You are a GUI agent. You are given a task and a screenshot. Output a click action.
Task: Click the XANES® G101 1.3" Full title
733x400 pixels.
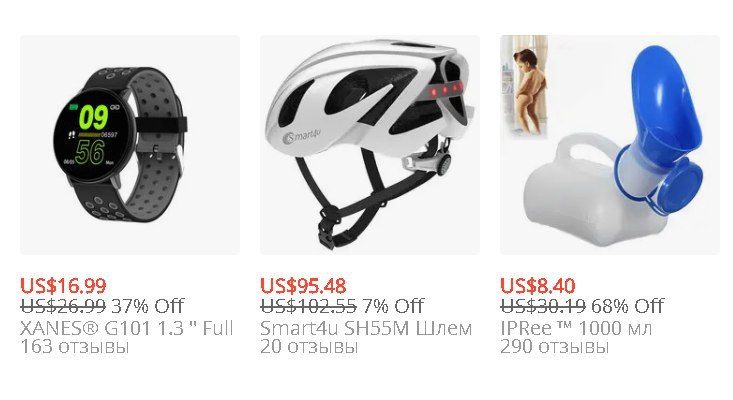127,329
